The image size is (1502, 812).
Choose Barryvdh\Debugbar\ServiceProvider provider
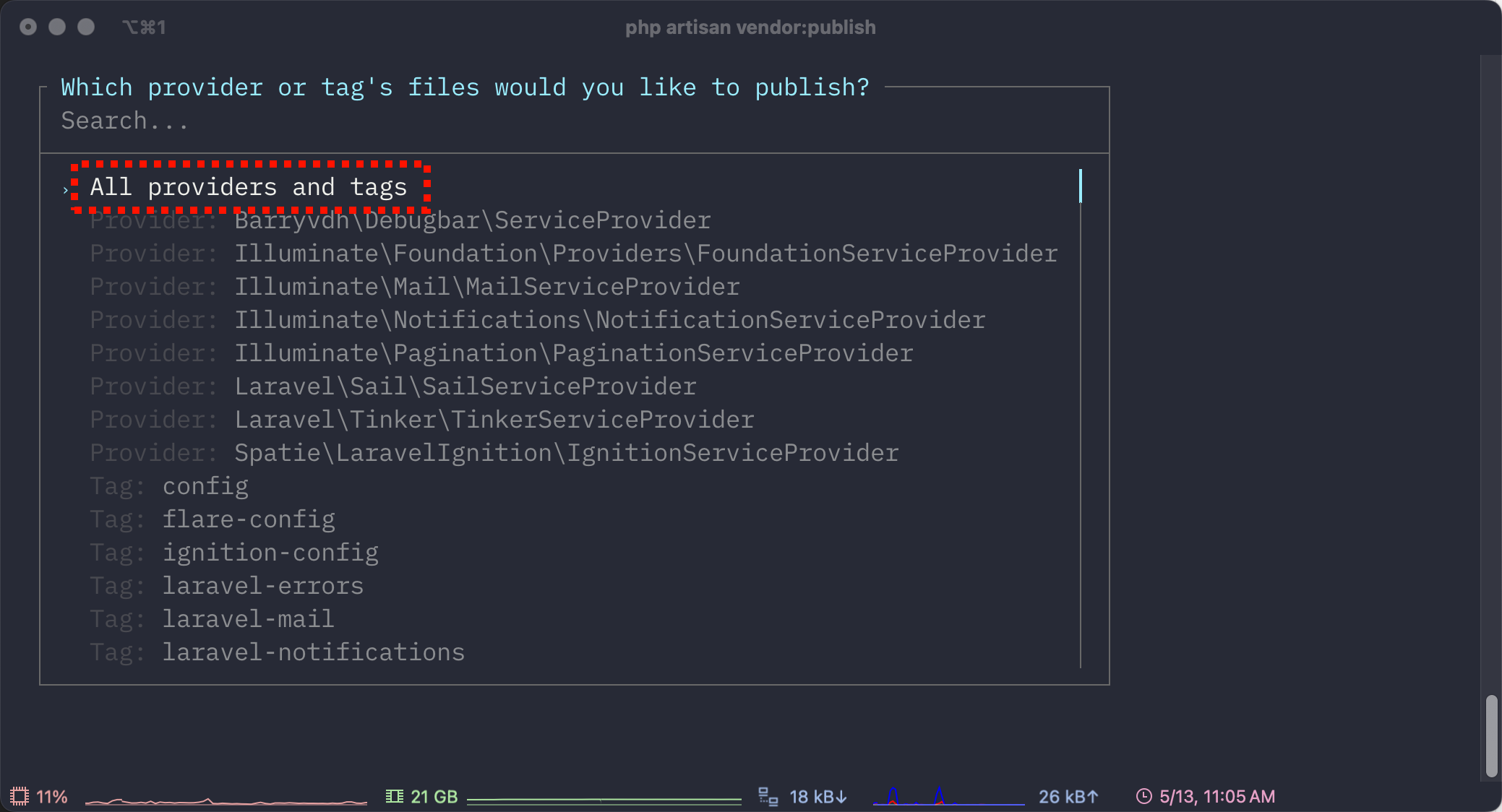point(400,220)
